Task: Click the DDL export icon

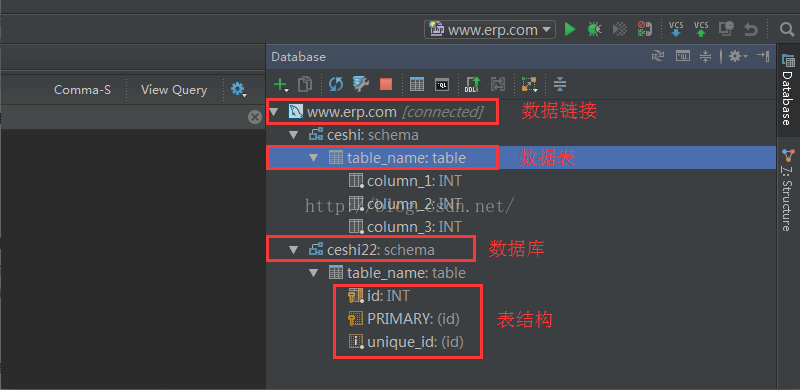Action: coord(472,84)
